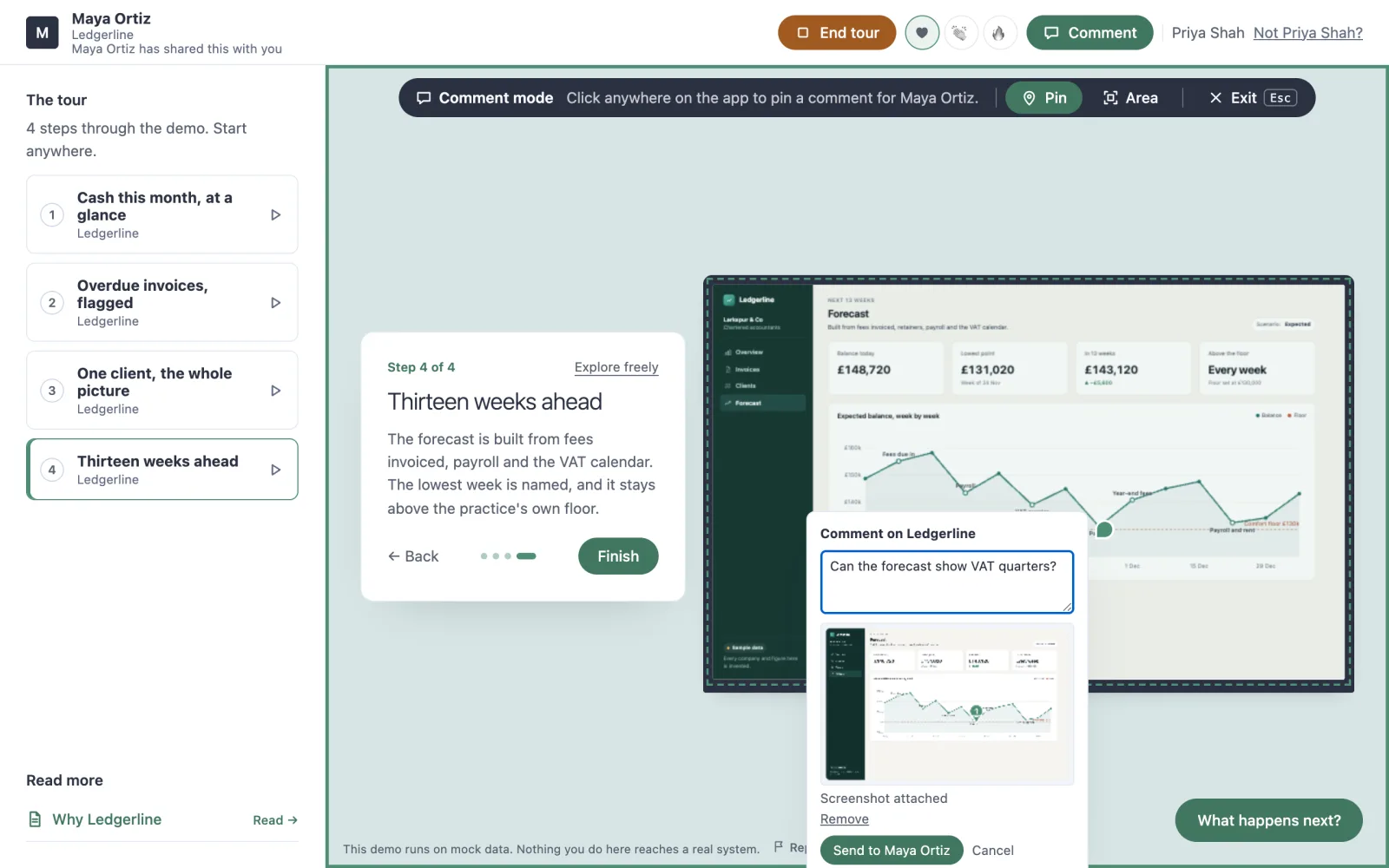React with the fire emoji
The width and height of the screenshot is (1389, 868).
pos(999,33)
